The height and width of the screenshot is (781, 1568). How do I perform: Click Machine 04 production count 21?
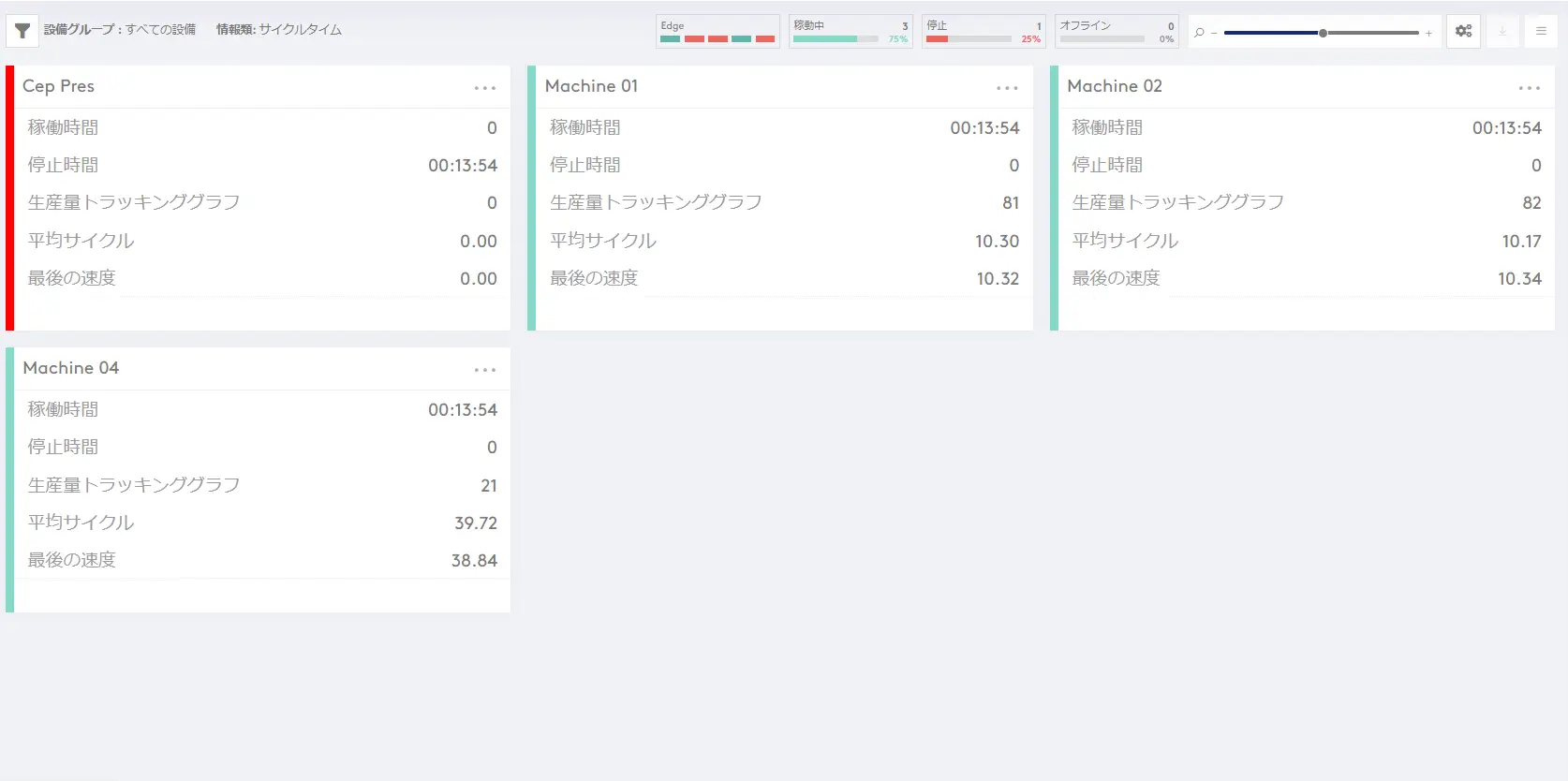point(489,486)
